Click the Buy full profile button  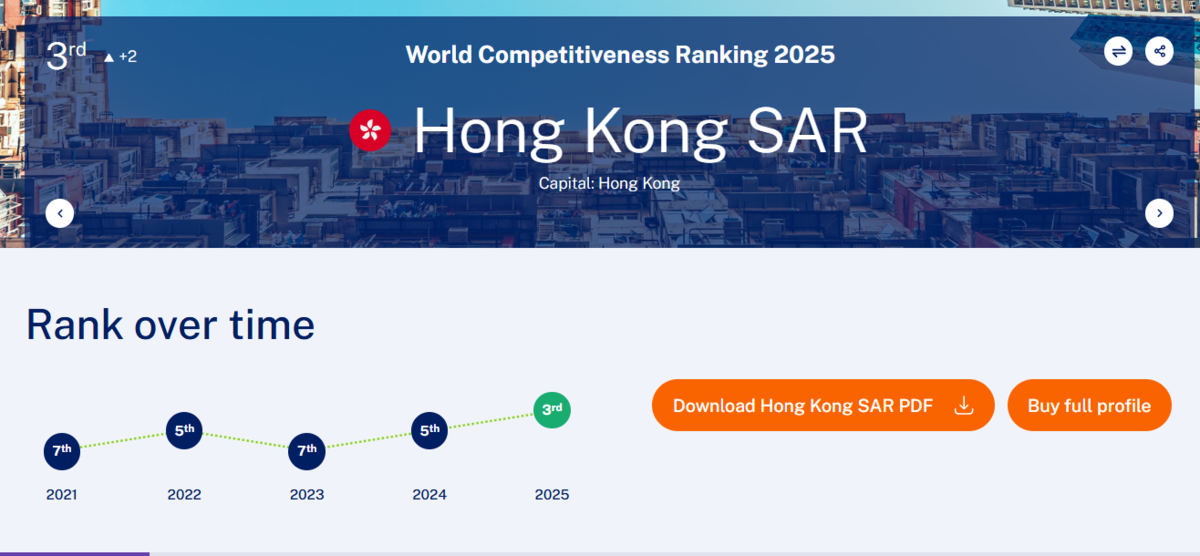click(x=1089, y=406)
